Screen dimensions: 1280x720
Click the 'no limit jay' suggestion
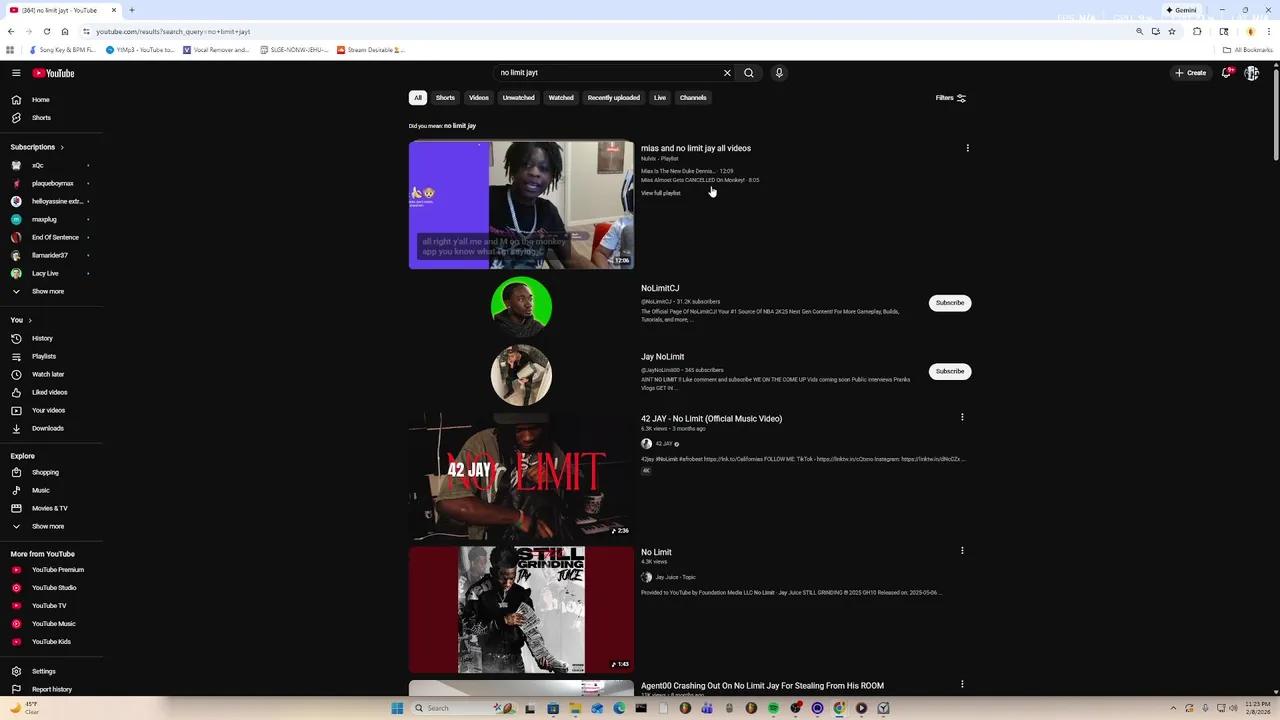(460, 126)
